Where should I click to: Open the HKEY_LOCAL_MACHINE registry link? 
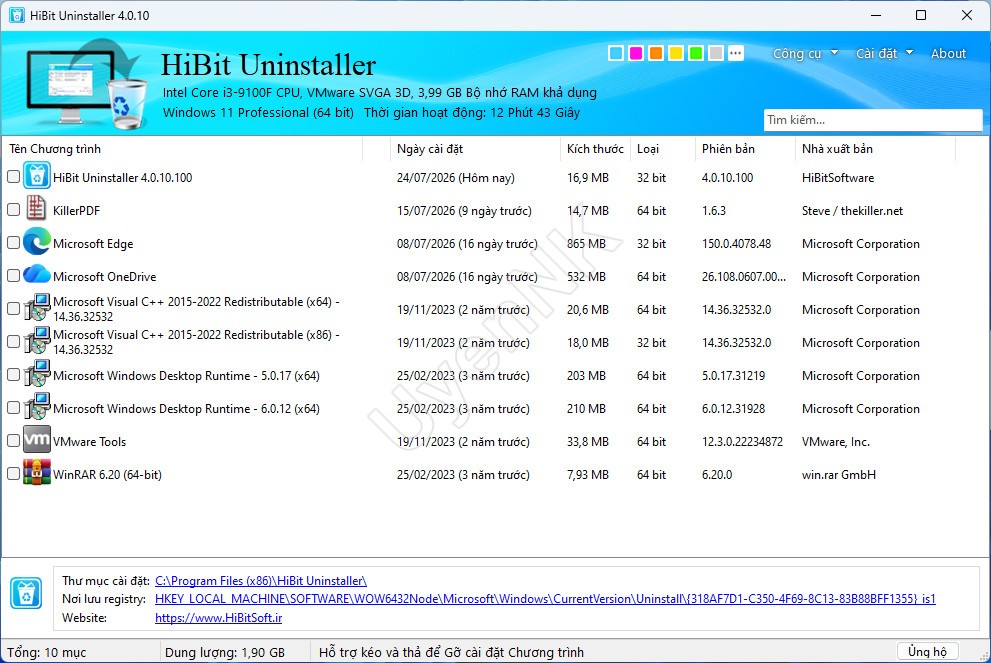545,598
